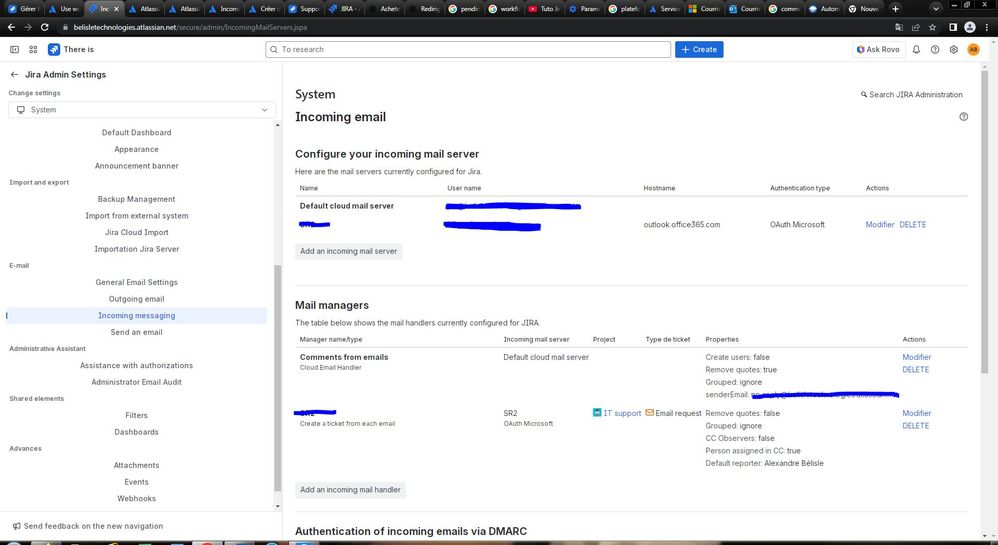This screenshot has width=998, height=545.
Task: Click Add an incoming mail server
Action: pyautogui.click(x=348, y=251)
